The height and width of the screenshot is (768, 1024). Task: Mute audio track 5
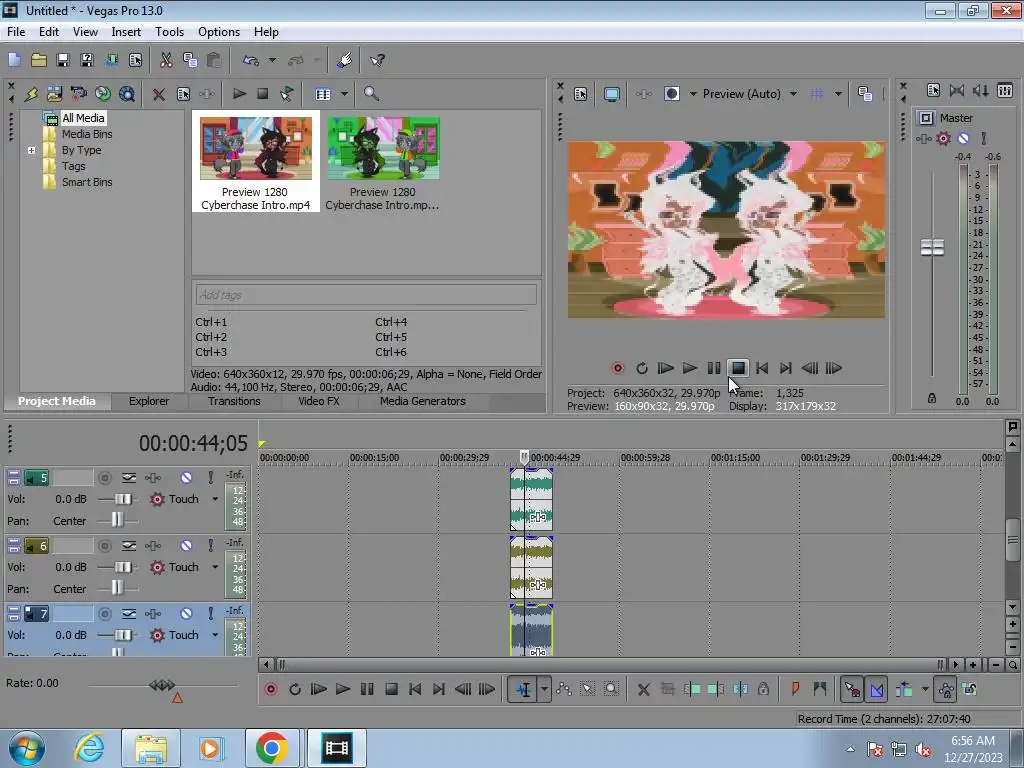click(186, 478)
